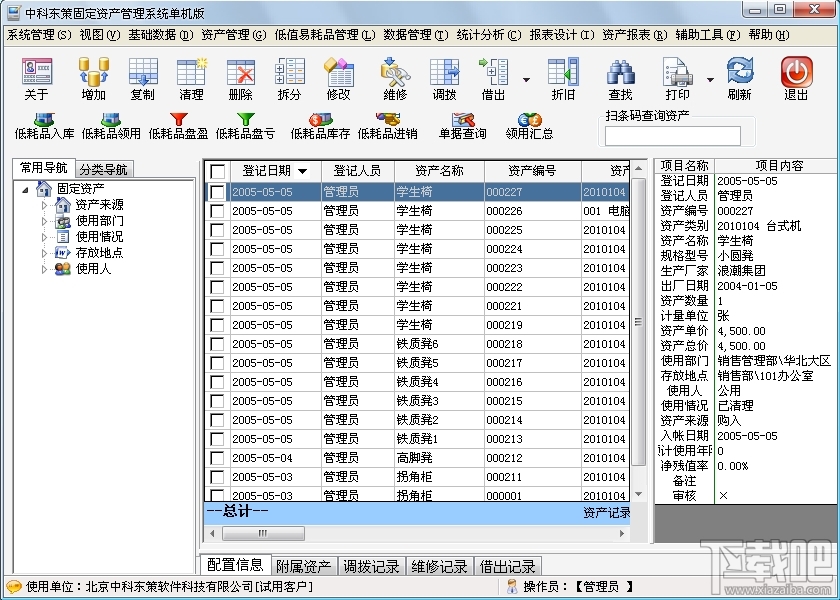Switch to the 分类导航 tab
Screen dimensions: 840x600
click(x=104, y=169)
